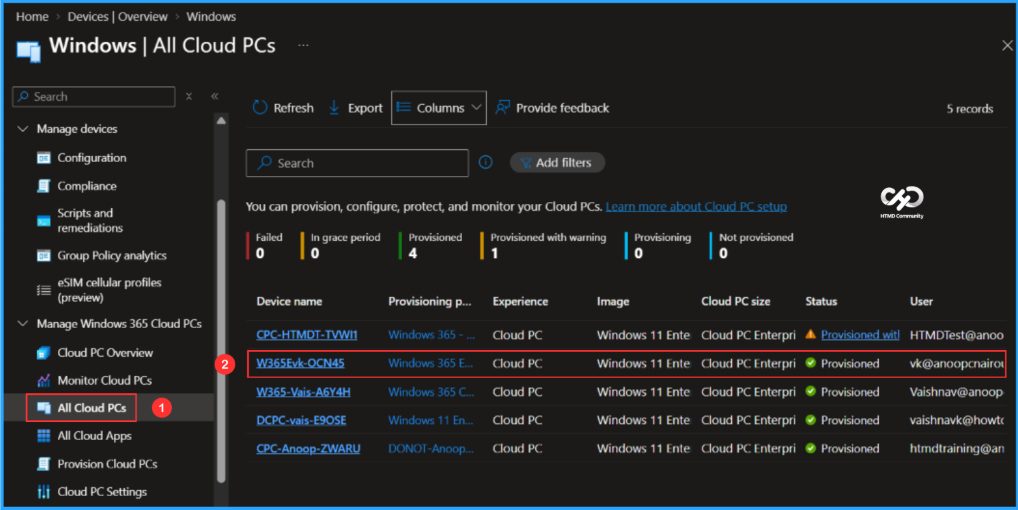Open Group Policy analytics
The width and height of the screenshot is (1018, 510).
tap(112, 256)
